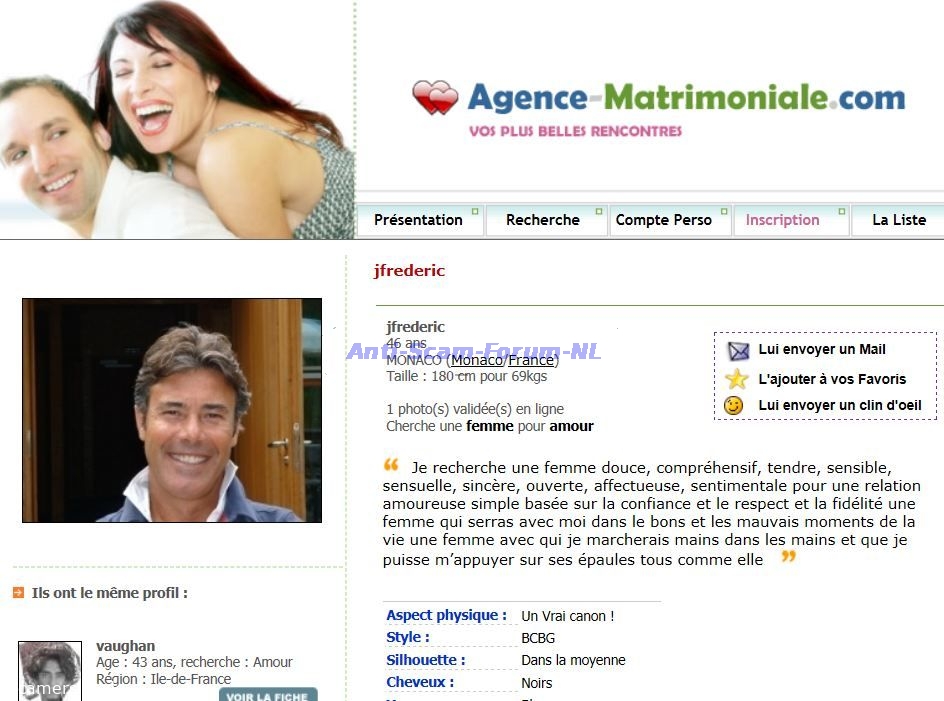
Task: Follow the Monaco location link
Action: (477, 360)
